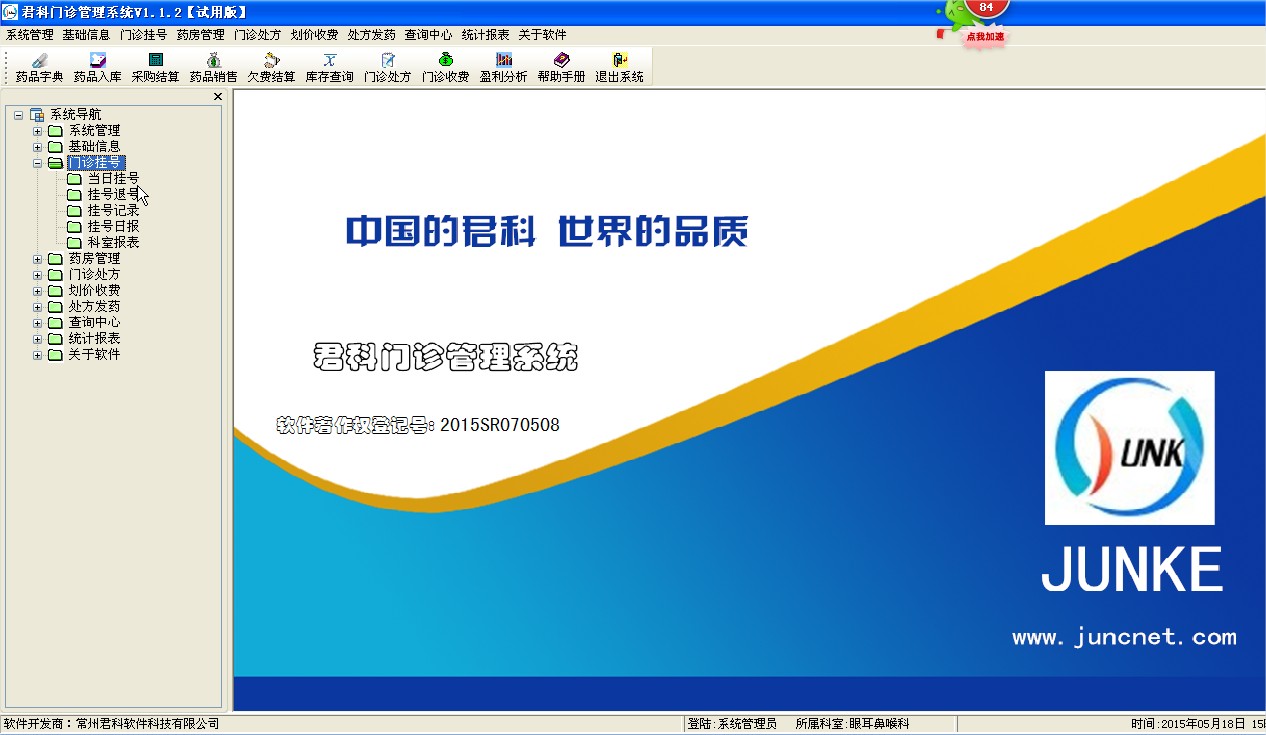Screen dimensions: 1266x735
Task: Click status bar department 眼耳鼻喉科
Action: [879, 724]
